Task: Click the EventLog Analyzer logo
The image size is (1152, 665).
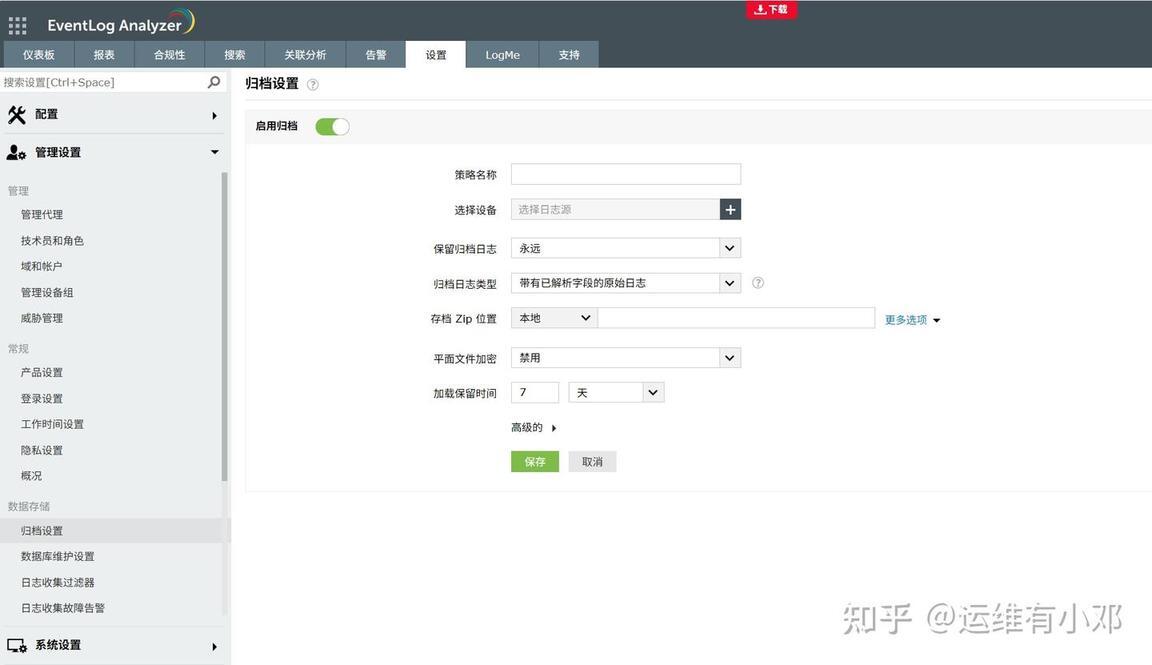Action: pyautogui.click(x=121, y=23)
